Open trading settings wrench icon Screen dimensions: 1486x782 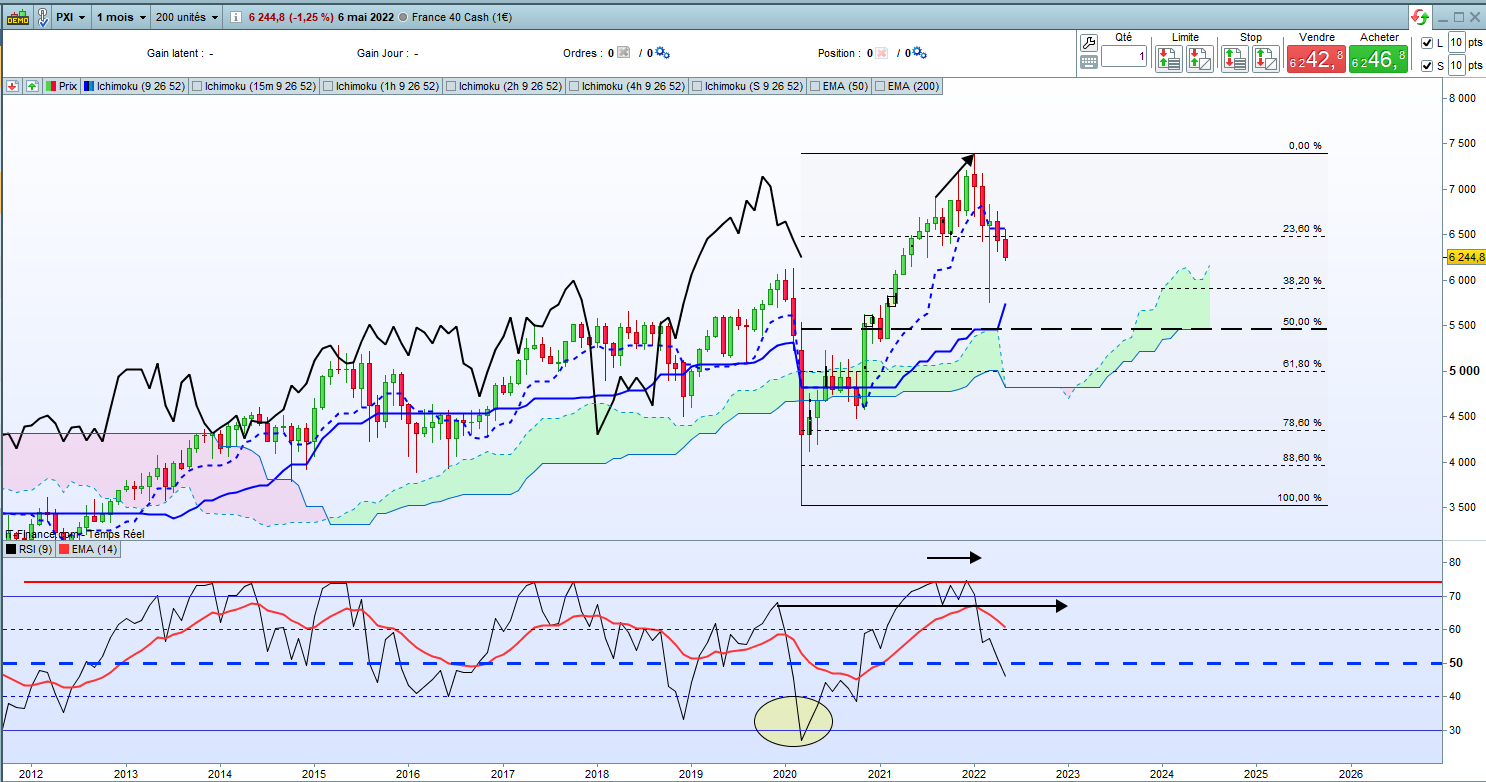coord(1089,41)
